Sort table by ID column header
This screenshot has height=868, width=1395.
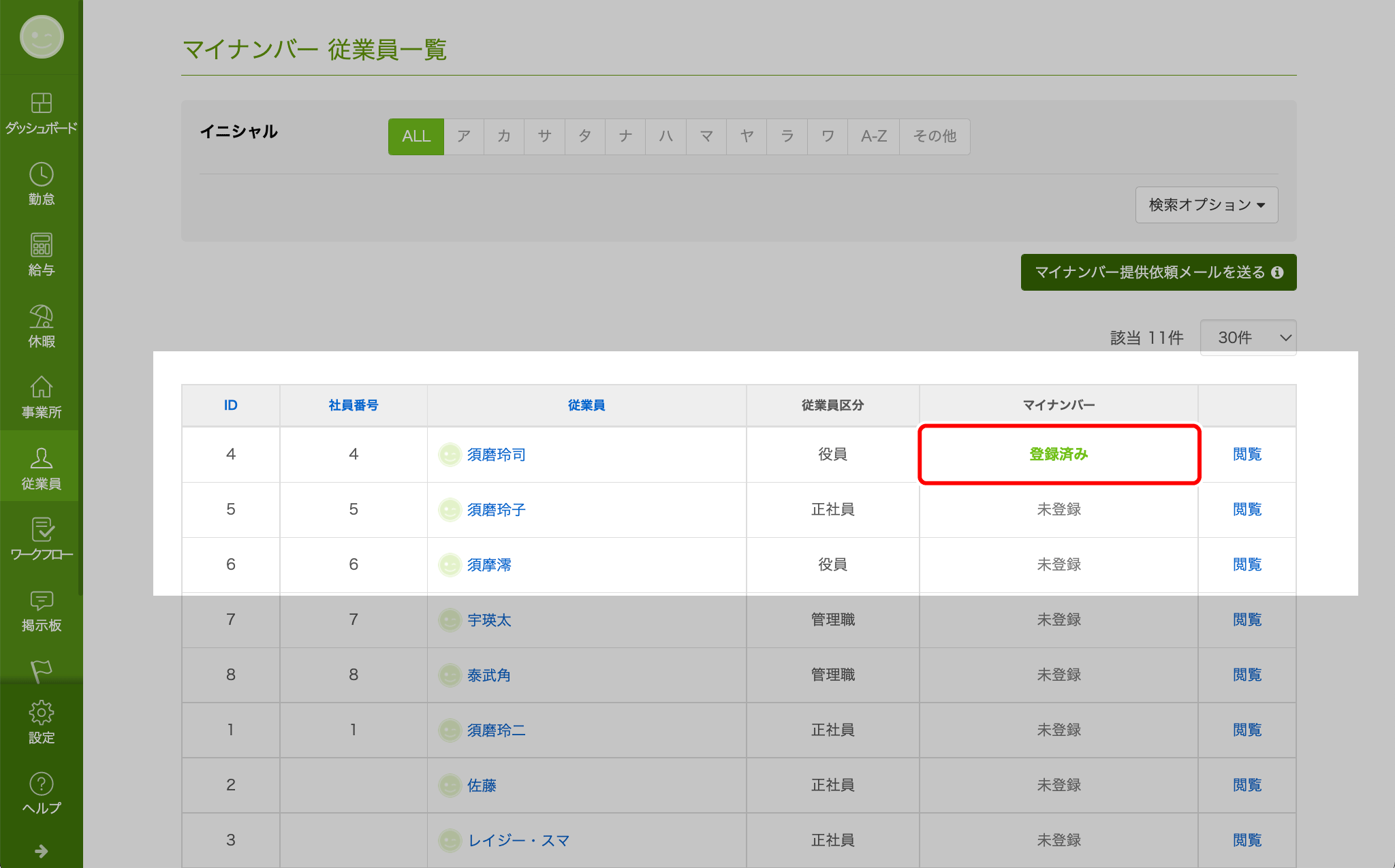point(231,405)
